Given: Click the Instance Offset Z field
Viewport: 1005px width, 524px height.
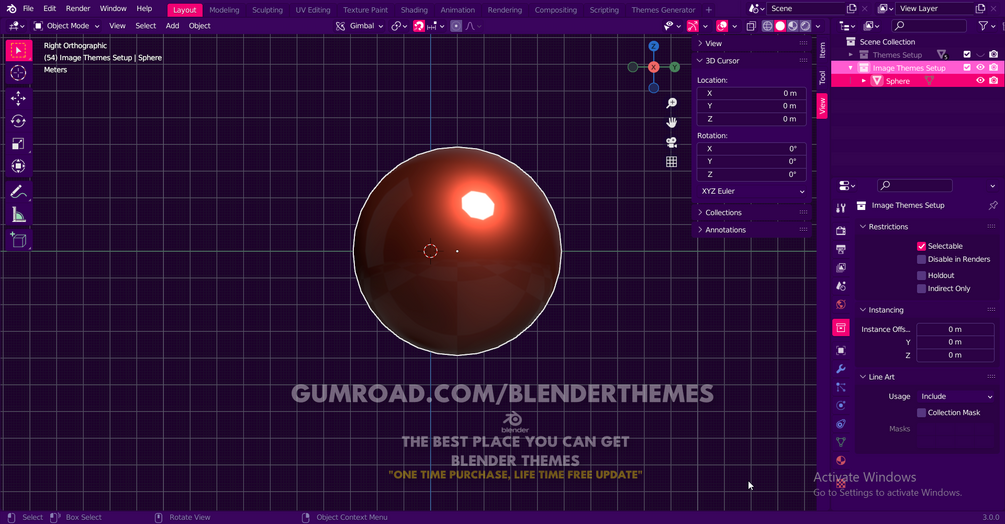Looking at the screenshot, I should pos(955,355).
